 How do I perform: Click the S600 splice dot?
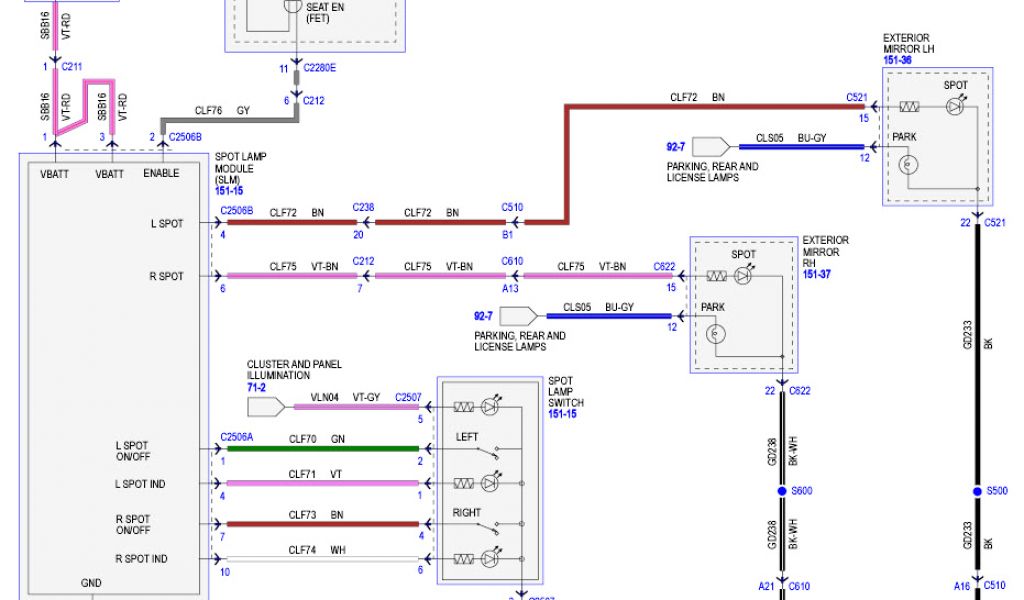pos(782,492)
